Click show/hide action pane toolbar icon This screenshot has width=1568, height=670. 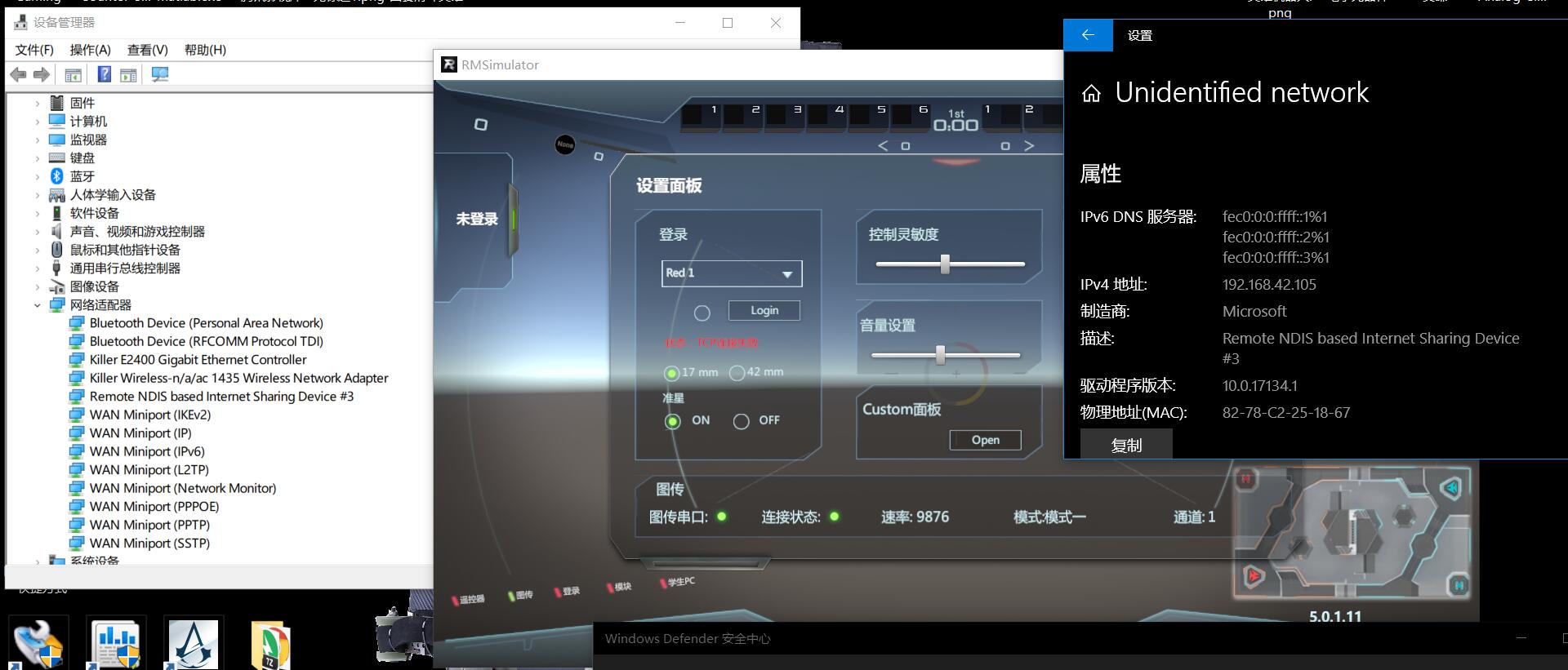(x=128, y=74)
